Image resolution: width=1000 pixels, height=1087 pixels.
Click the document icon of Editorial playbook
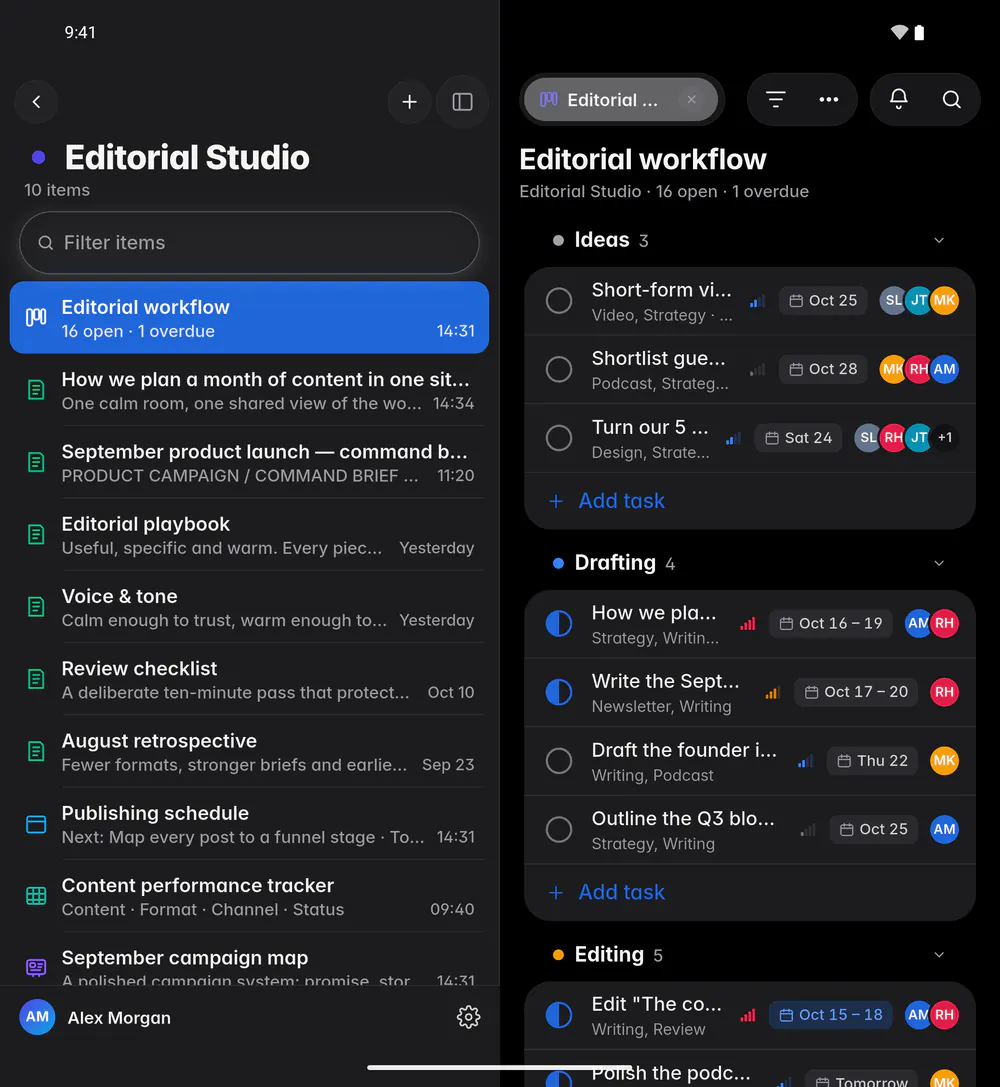[x=36, y=534]
